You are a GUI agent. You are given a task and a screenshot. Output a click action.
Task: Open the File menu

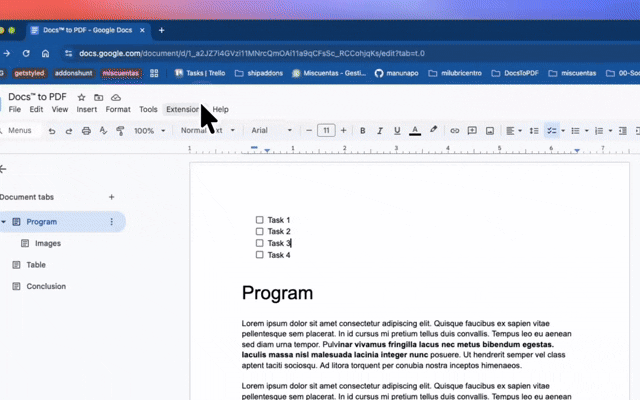pos(15,109)
